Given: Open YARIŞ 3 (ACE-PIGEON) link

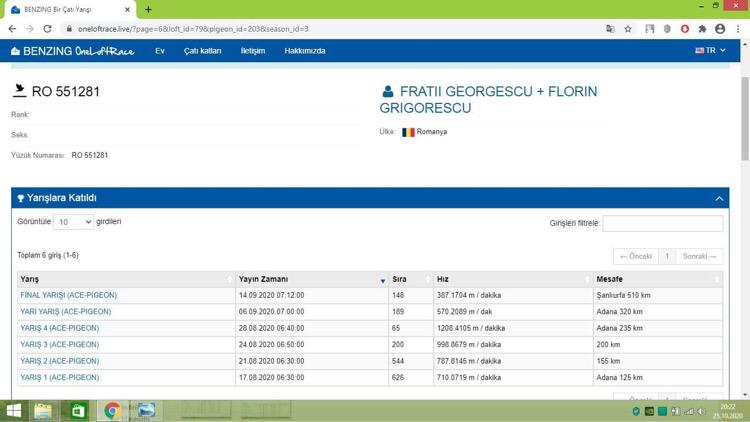Looking at the screenshot, I should pyautogui.click(x=60, y=344).
